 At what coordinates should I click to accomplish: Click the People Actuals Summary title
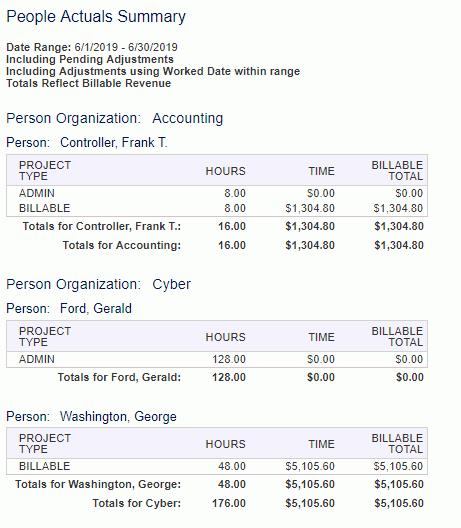(x=96, y=17)
